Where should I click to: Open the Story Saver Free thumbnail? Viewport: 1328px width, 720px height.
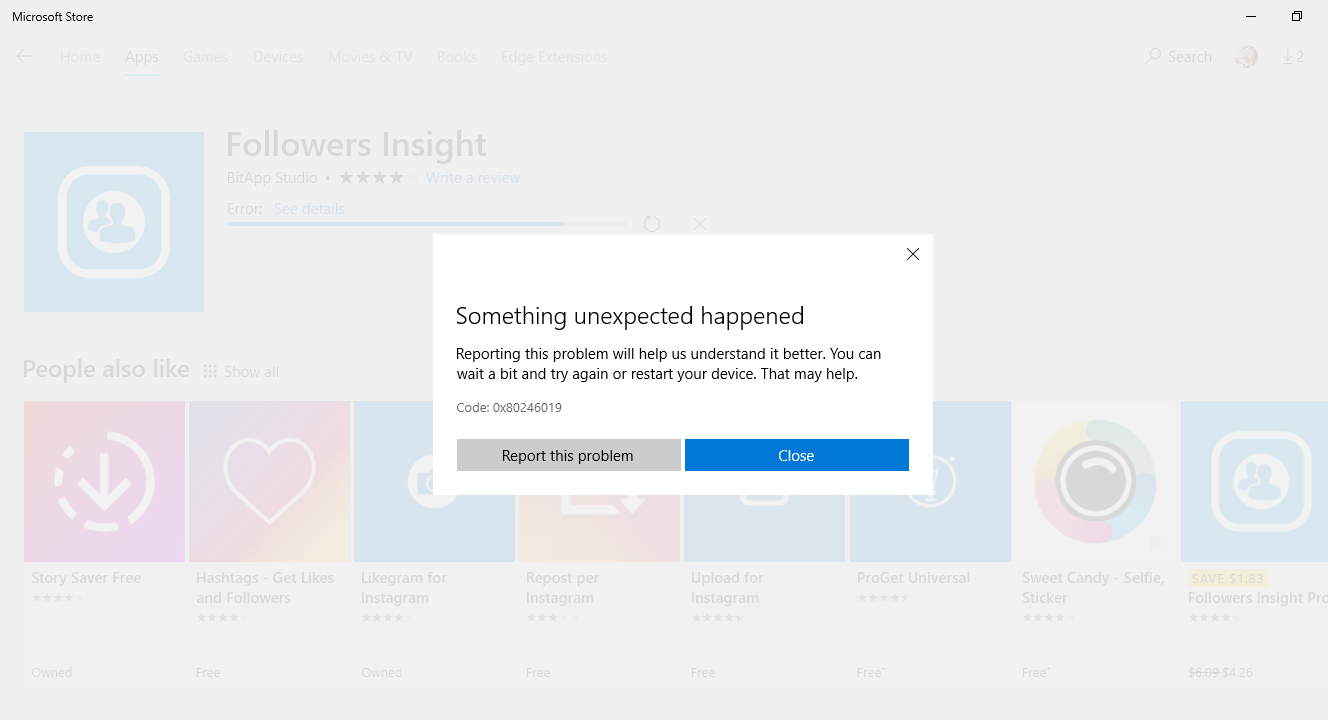click(104, 481)
